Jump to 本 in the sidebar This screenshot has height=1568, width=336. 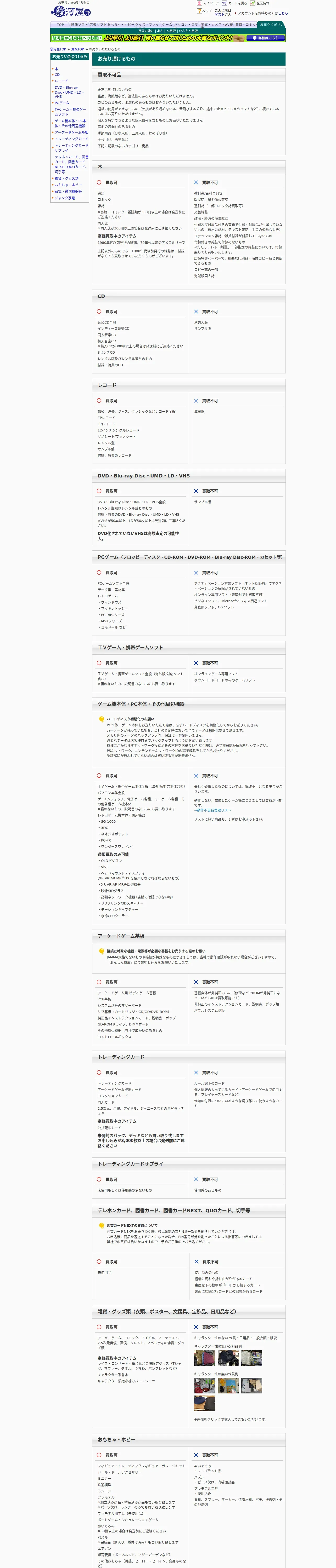pyautogui.click(x=57, y=69)
